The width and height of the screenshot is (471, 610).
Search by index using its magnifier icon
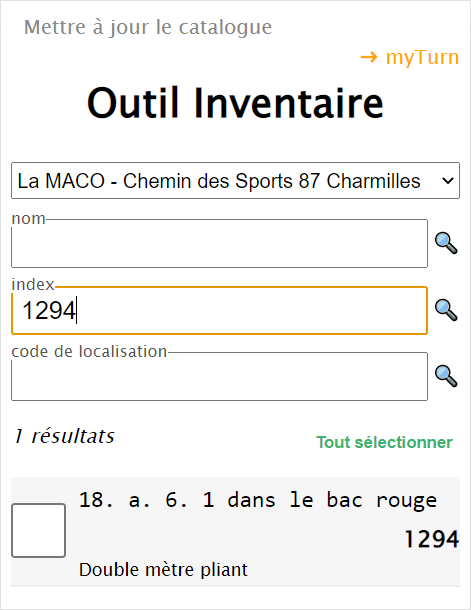(x=446, y=310)
